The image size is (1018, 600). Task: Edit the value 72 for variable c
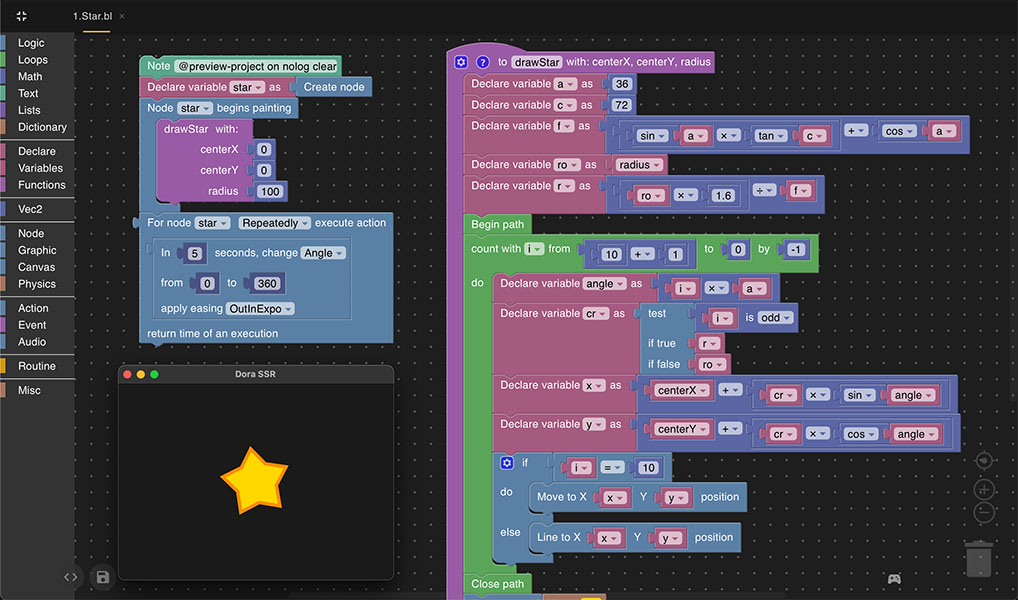coord(621,105)
